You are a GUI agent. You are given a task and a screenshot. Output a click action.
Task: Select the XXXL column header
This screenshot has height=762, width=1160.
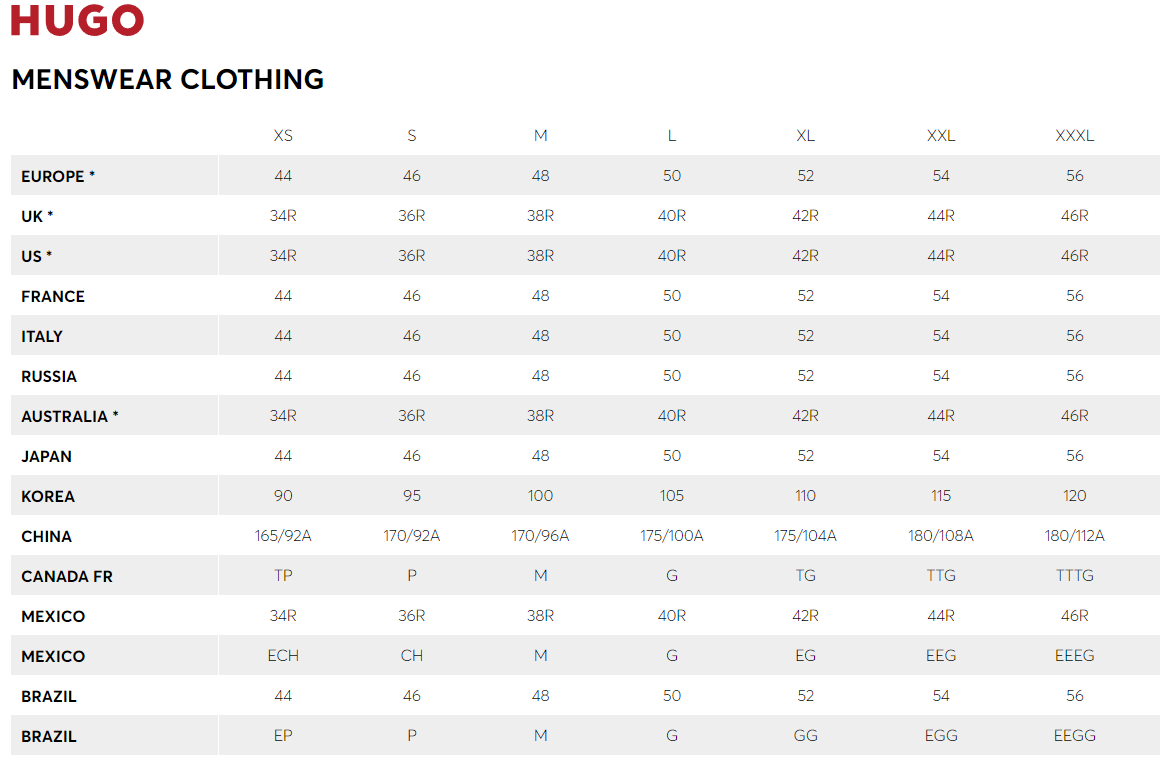[1074, 135]
